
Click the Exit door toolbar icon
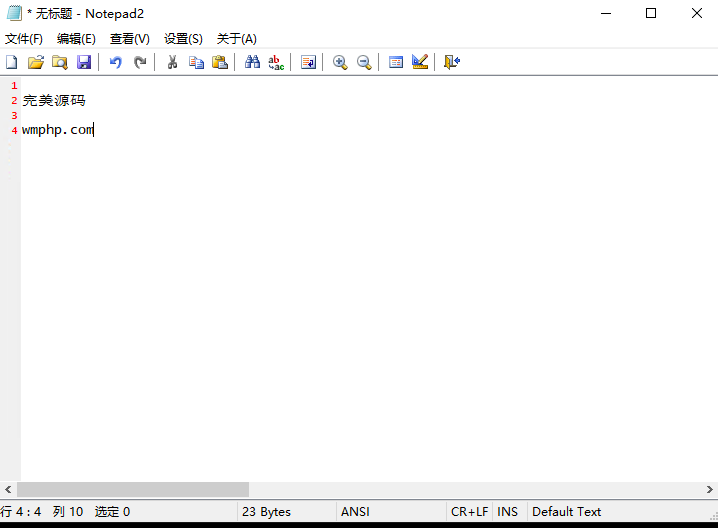click(451, 62)
